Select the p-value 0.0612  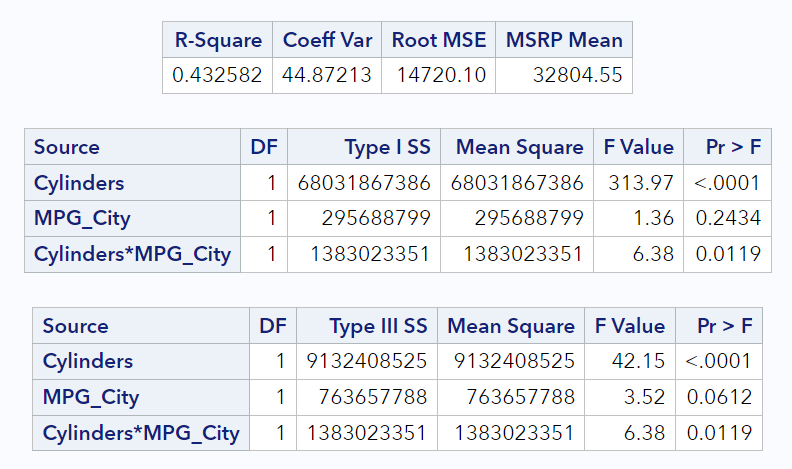[719, 397]
